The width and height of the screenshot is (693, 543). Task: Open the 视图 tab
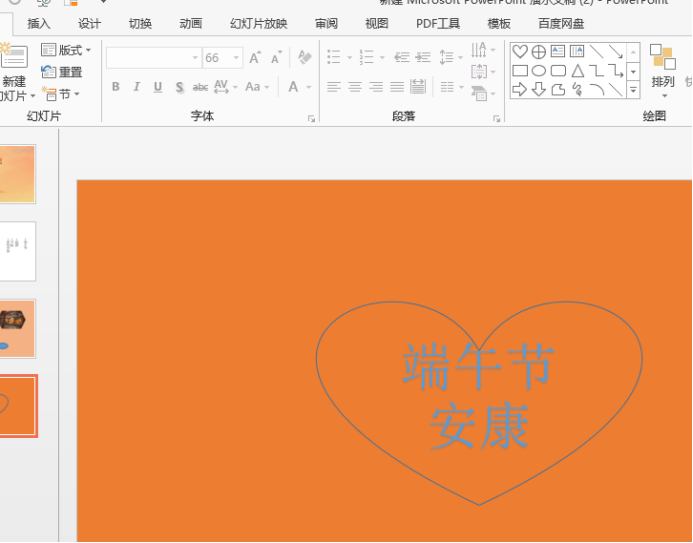point(377,23)
